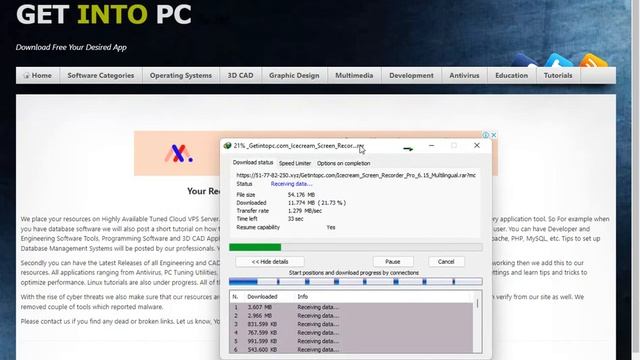Minimize the download dialog
The image size is (640, 360).
coord(431,145)
